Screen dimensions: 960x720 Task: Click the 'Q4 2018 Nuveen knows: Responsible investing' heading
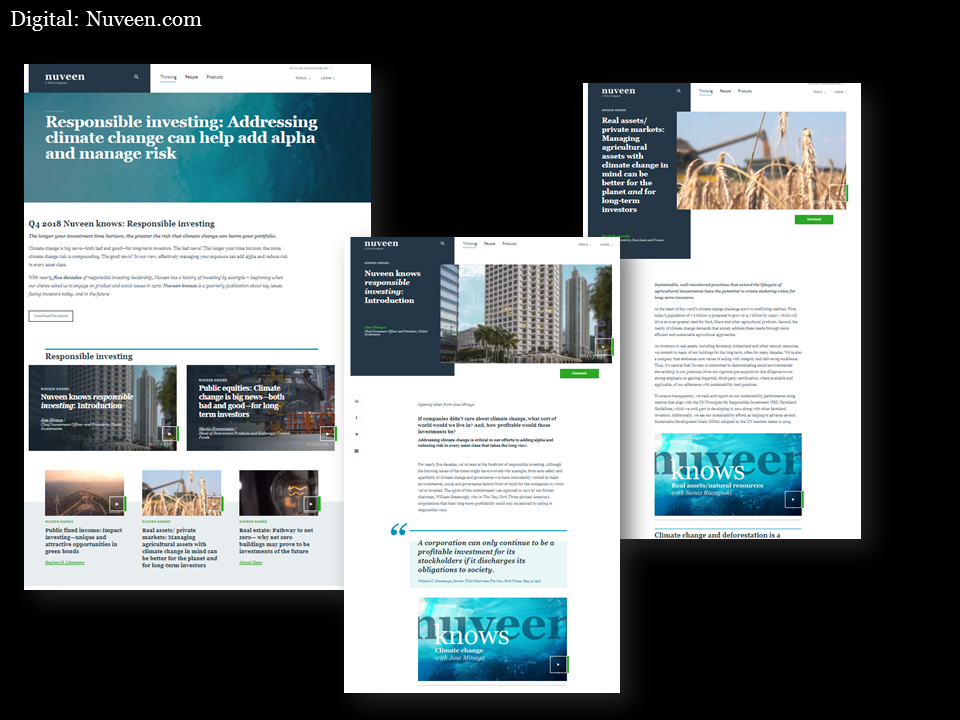(x=121, y=223)
